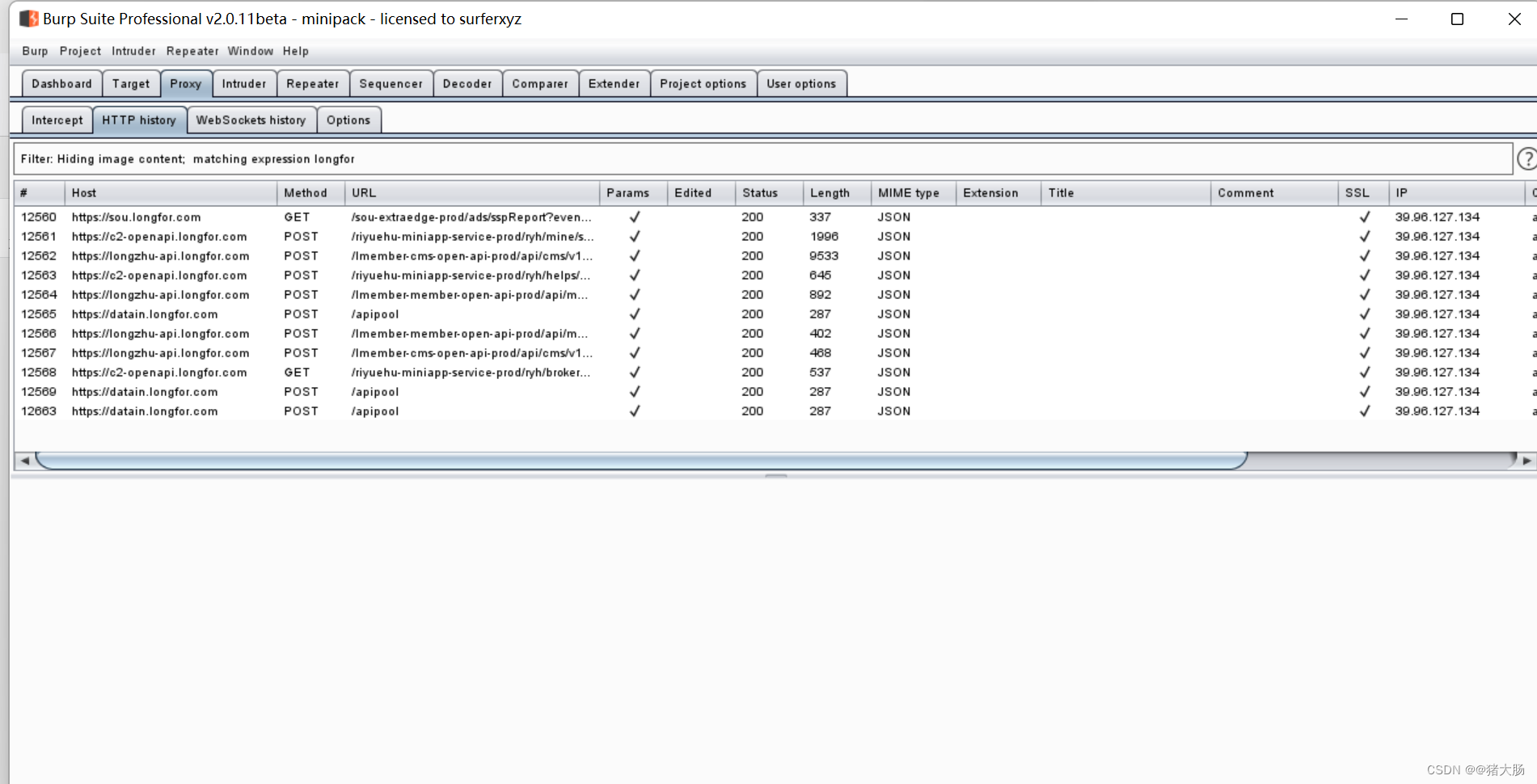This screenshot has width=1537, height=784.
Task: Sort by the Title column header
Action: pyautogui.click(x=1125, y=192)
